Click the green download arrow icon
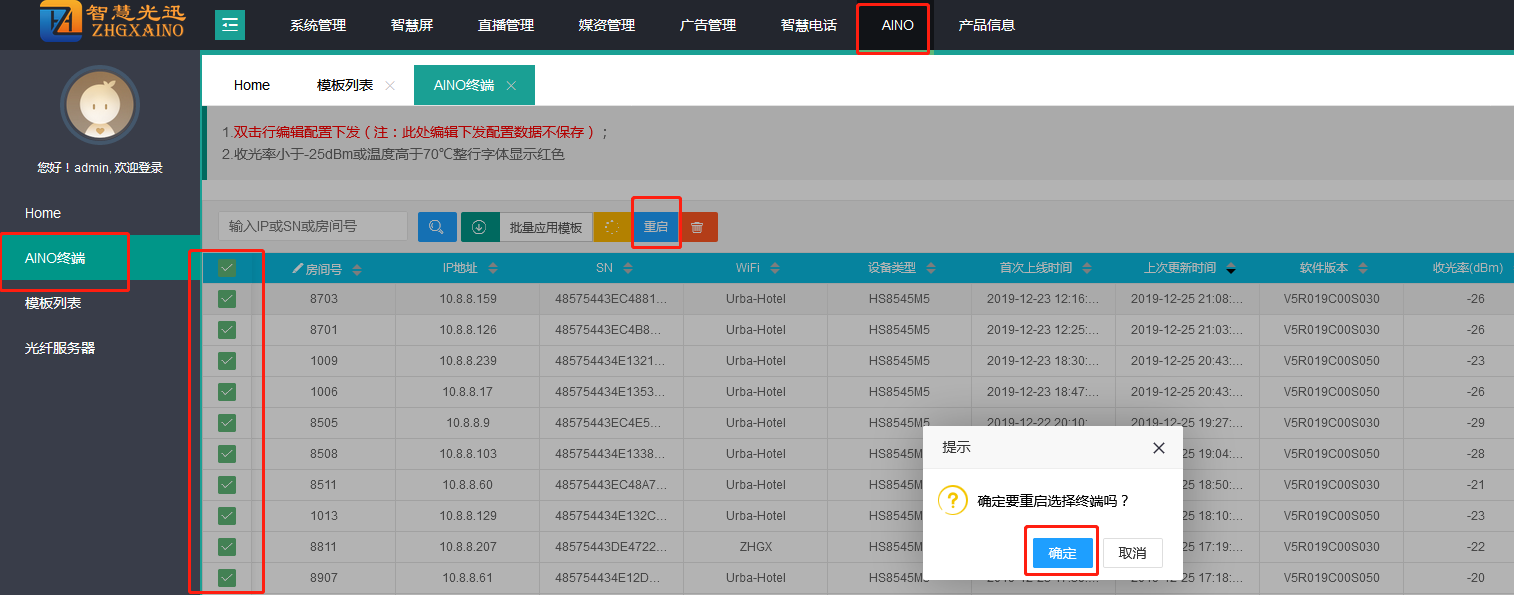The width and height of the screenshot is (1514, 595). 480,227
